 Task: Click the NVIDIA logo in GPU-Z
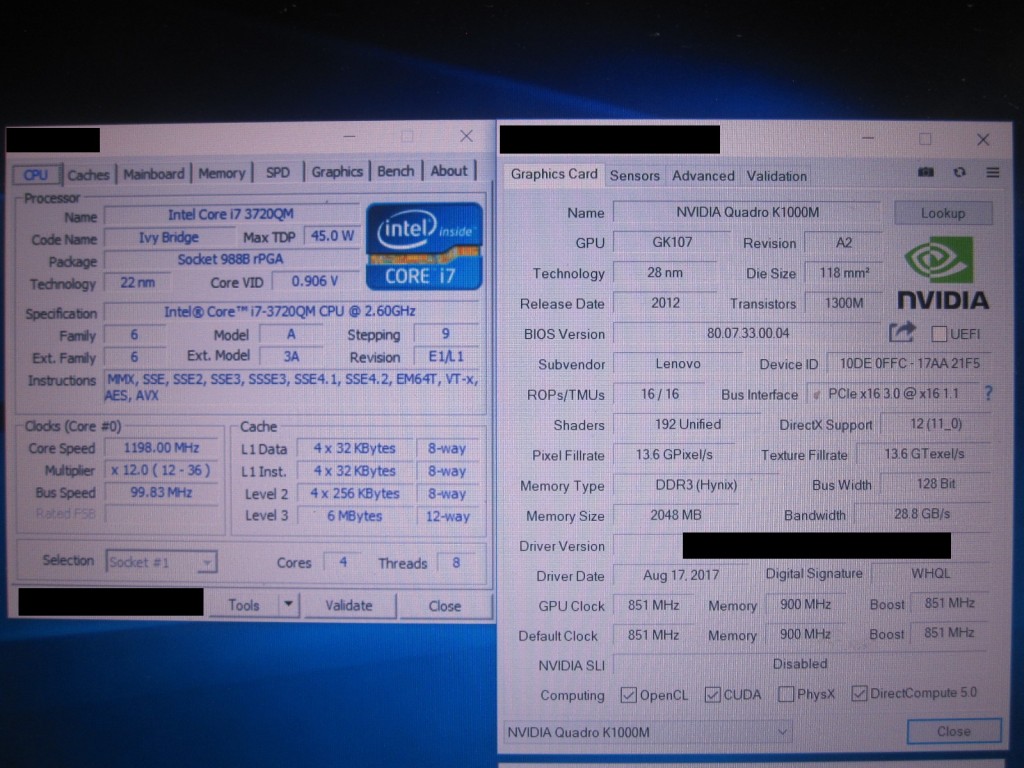pyautogui.click(x=942, y=273)
